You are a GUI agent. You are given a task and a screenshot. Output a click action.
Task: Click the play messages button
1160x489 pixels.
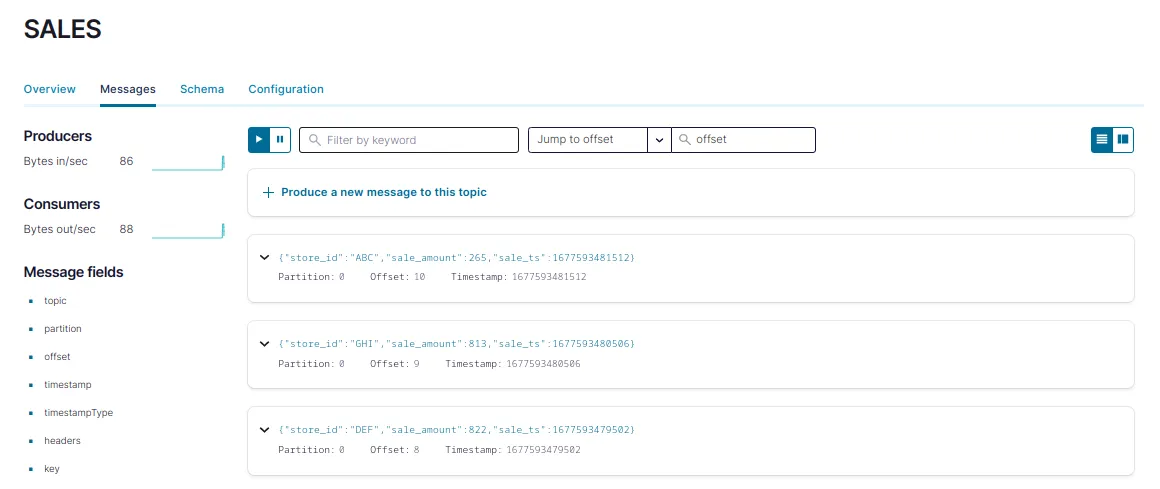click(259, 140)
